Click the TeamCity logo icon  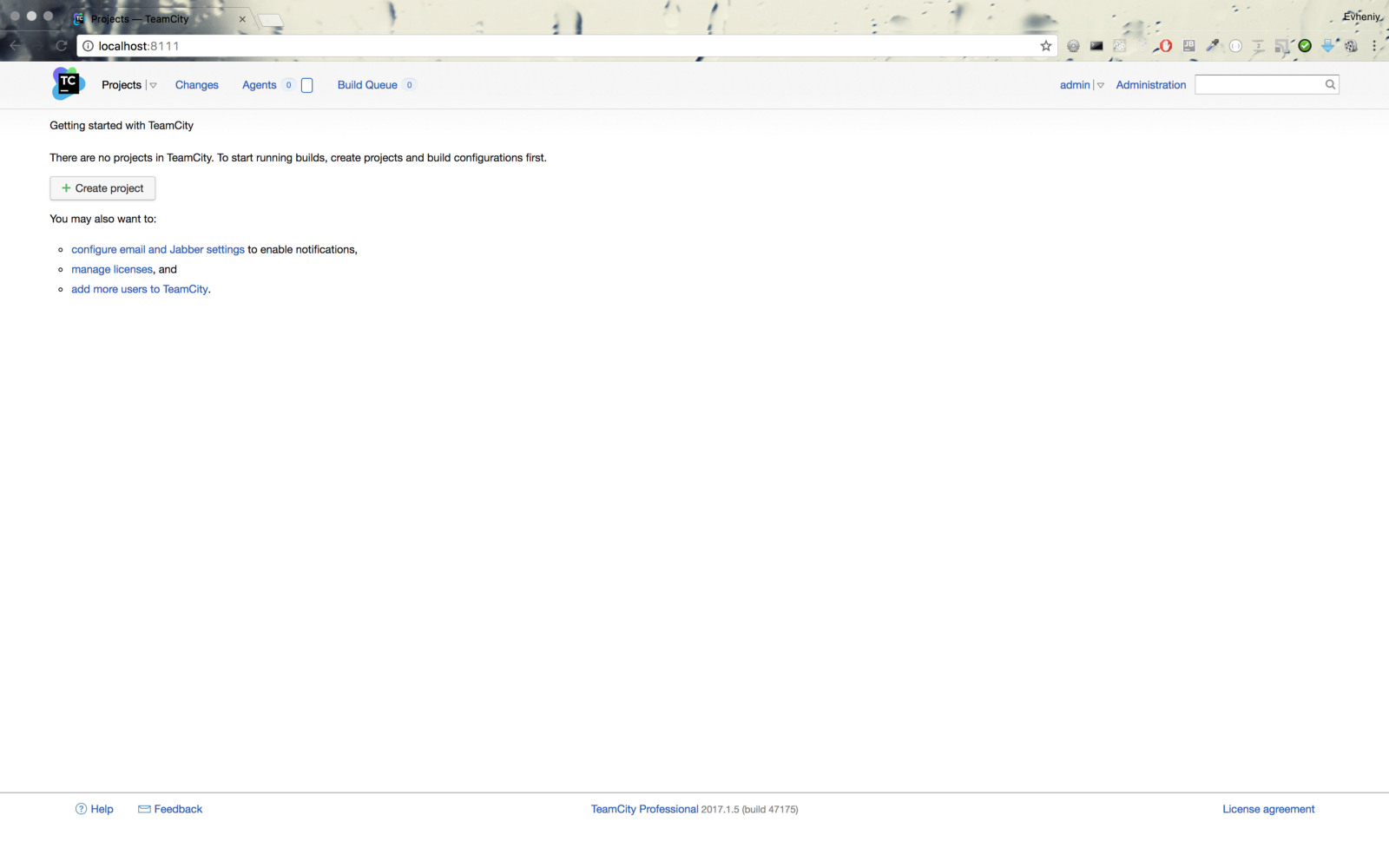coord(68,84)
